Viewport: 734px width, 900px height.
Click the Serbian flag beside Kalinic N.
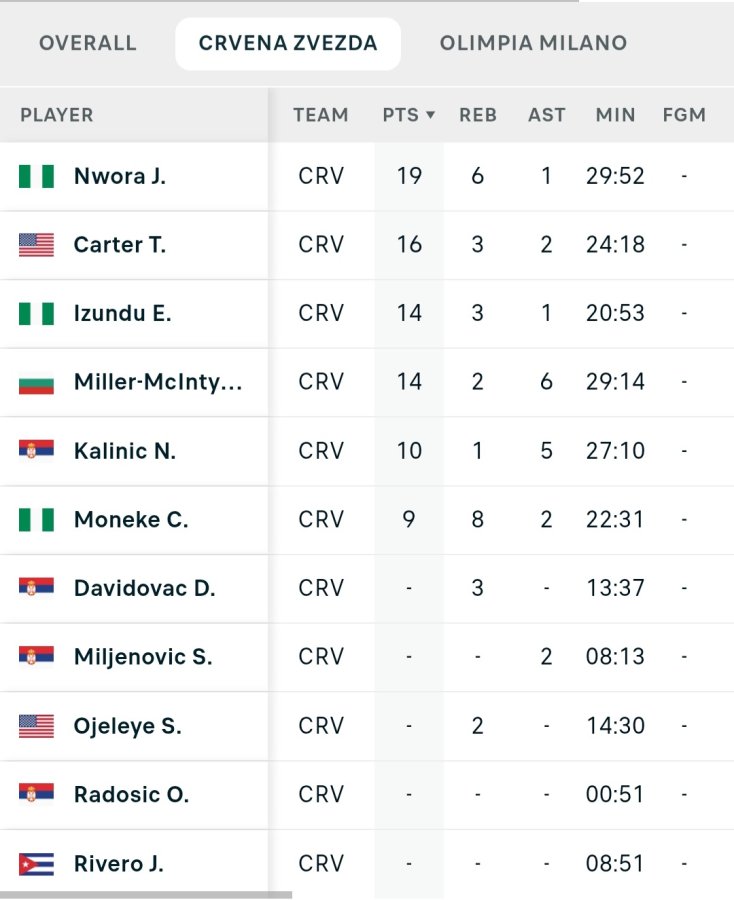pyautogui.click(x=36, y=450)
